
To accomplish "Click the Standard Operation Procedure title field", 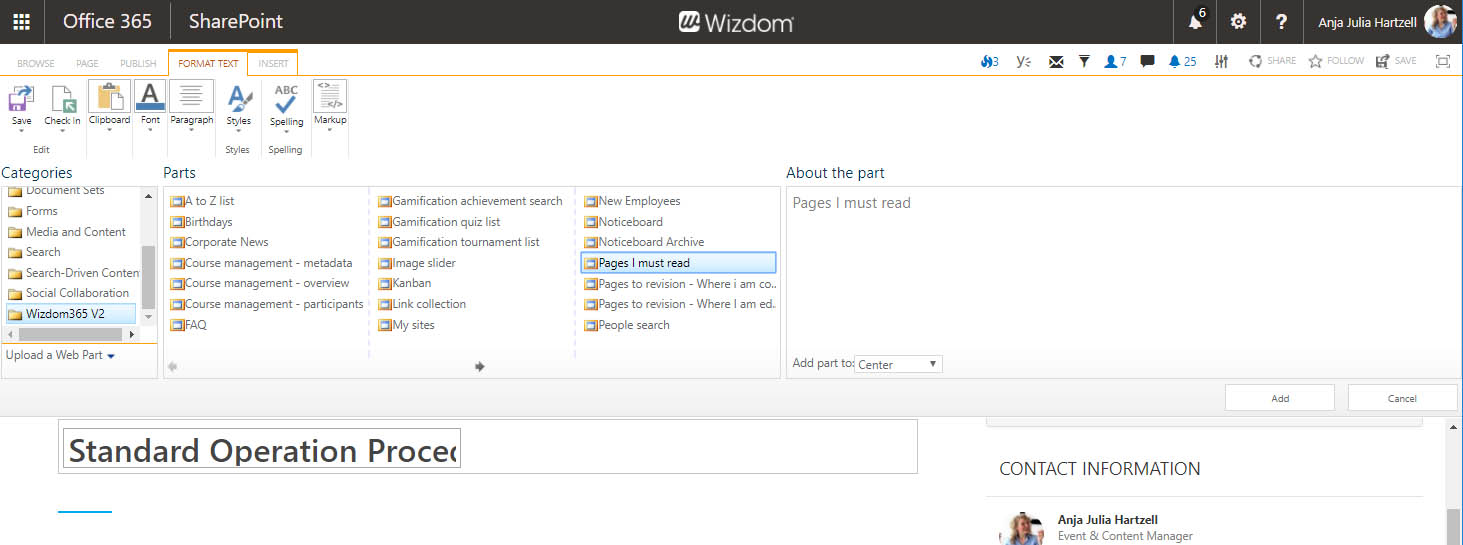I will (262, 450).
